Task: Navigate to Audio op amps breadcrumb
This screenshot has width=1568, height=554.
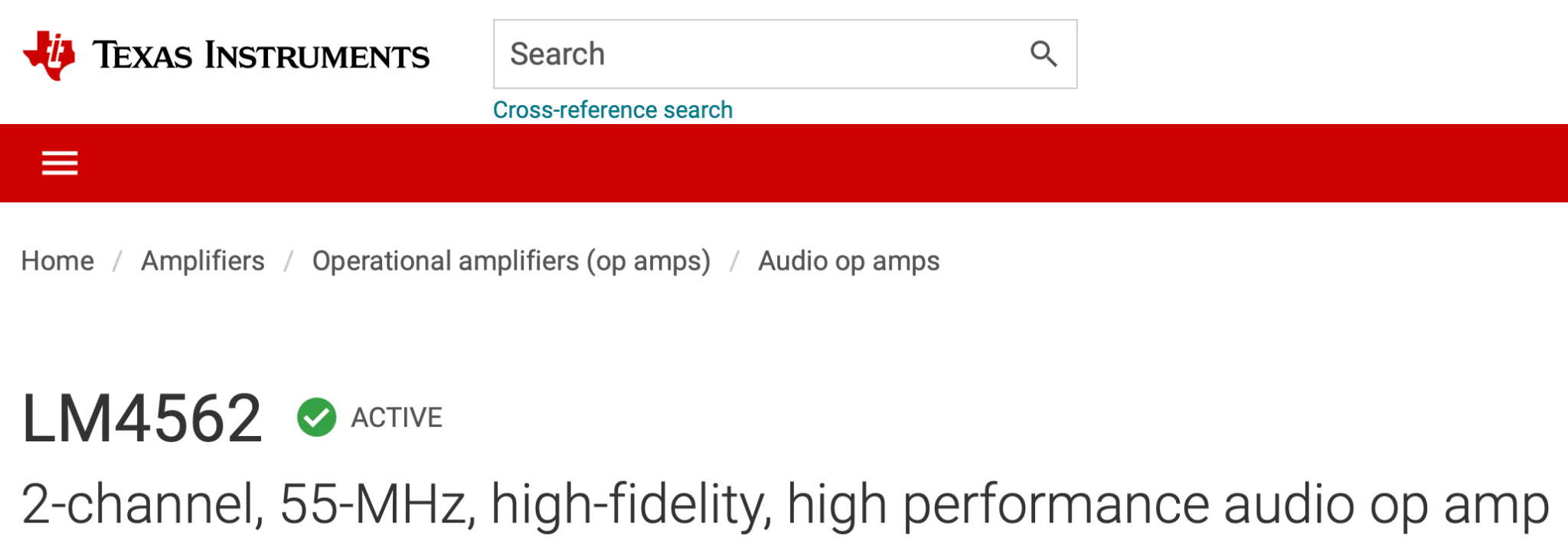Action: (x=849, y=261)
